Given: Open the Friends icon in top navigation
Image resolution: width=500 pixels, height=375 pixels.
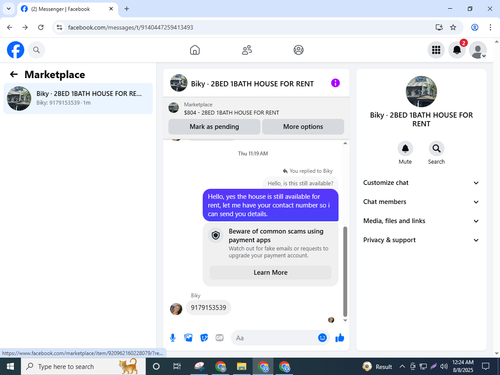Looking at the screenshot, I should pyautogui.click(x=247, y=50).
